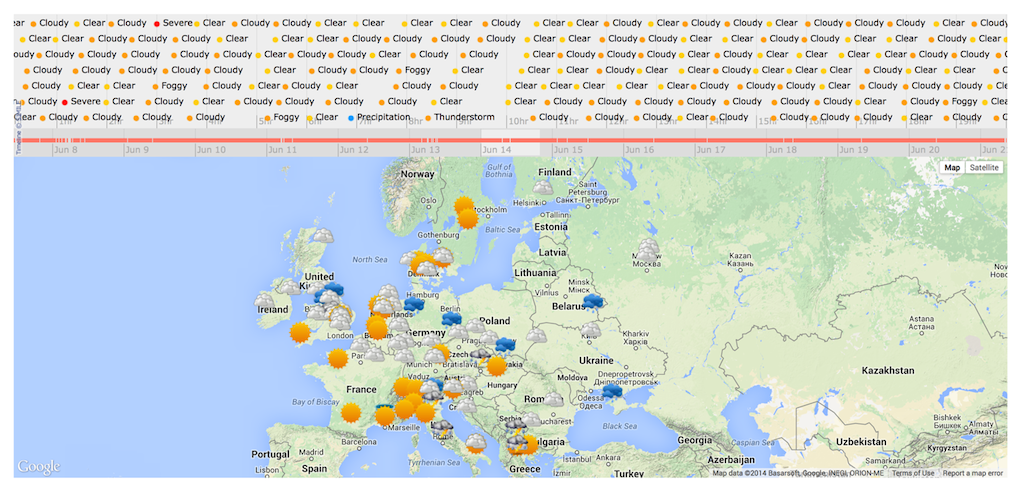The image size is (1024, 494).
Task: Click the cloud icon over Romania
Action: pyautogui.click(x=552, y=399)
